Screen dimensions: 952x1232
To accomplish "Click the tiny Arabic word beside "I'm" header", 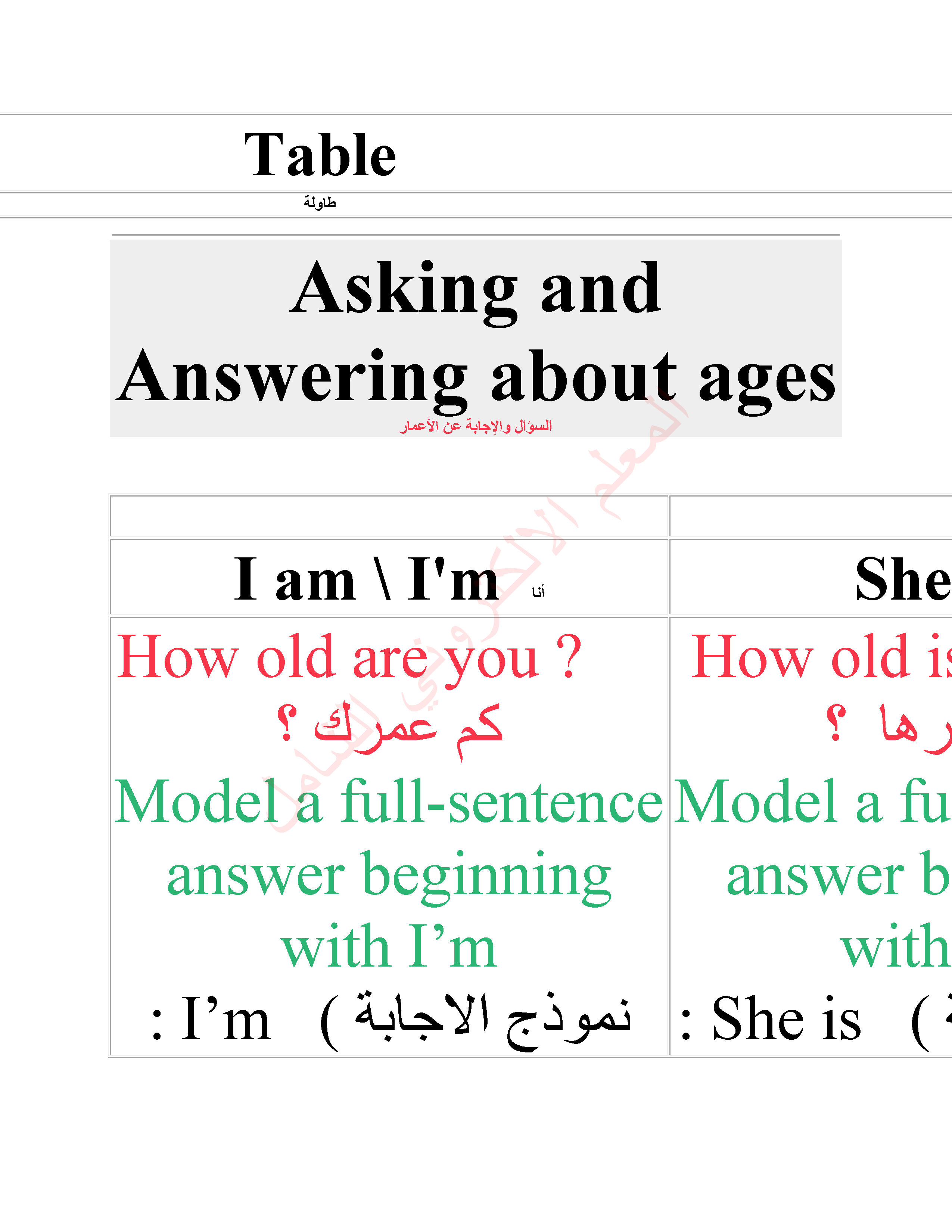I will point(538,592).
